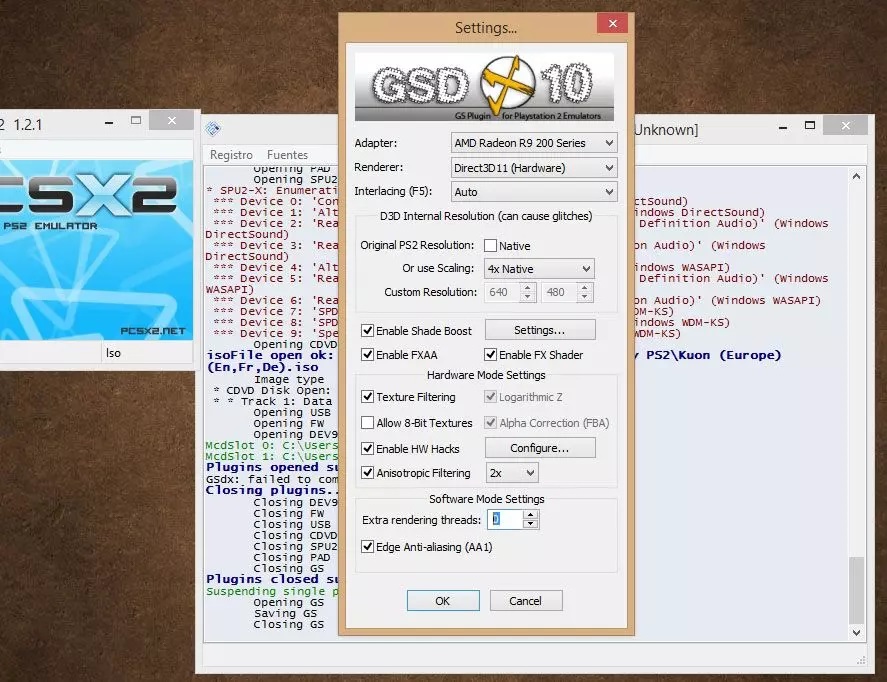Open the Anisotropic Filtering 2x dropdown
The image size is (887, 682).
(x=512, y=473)
